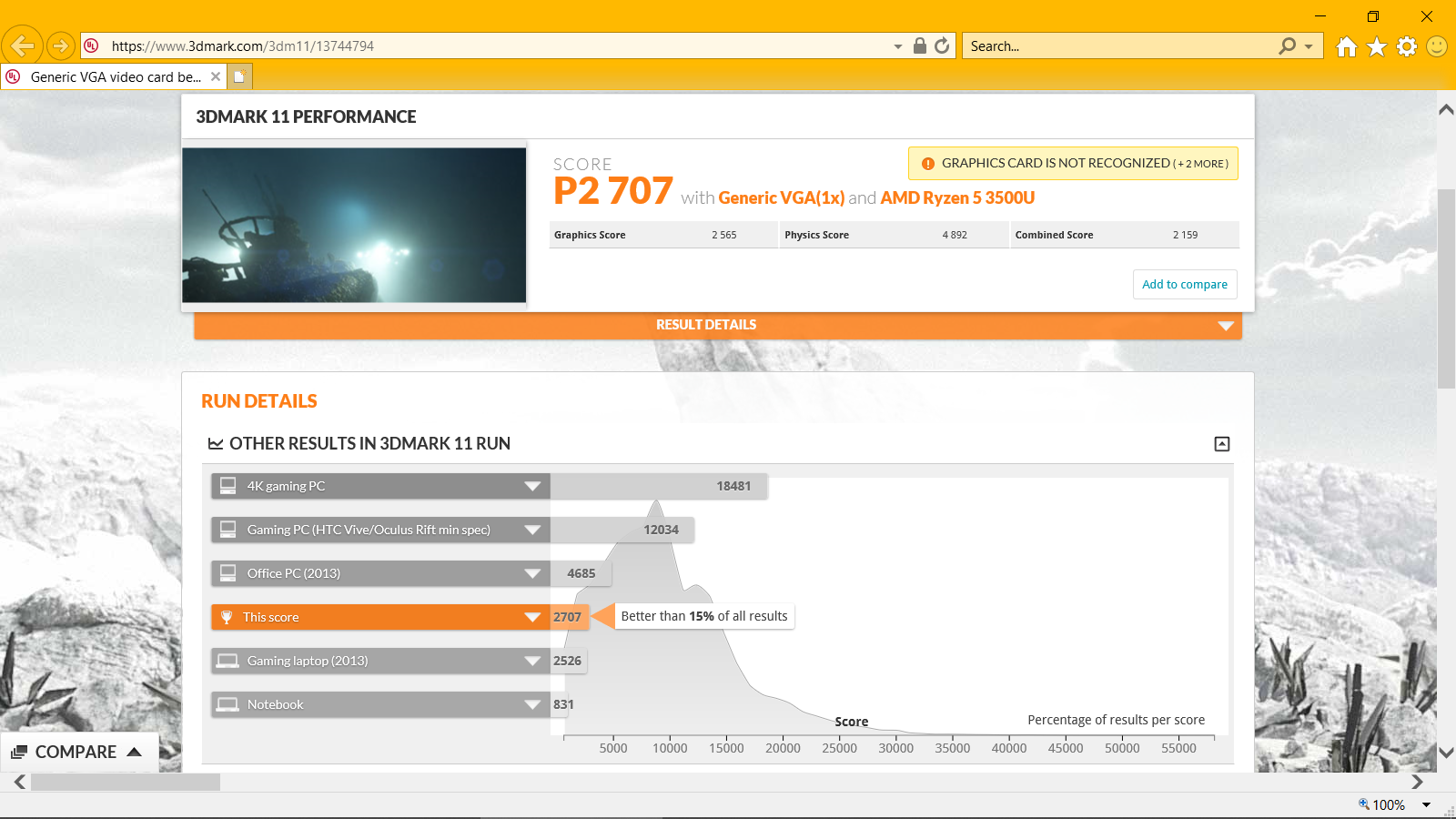This screenshot has width=1456, height=819.
Task: Open the Generic VGA(1x) link
Action: (782, 197)
